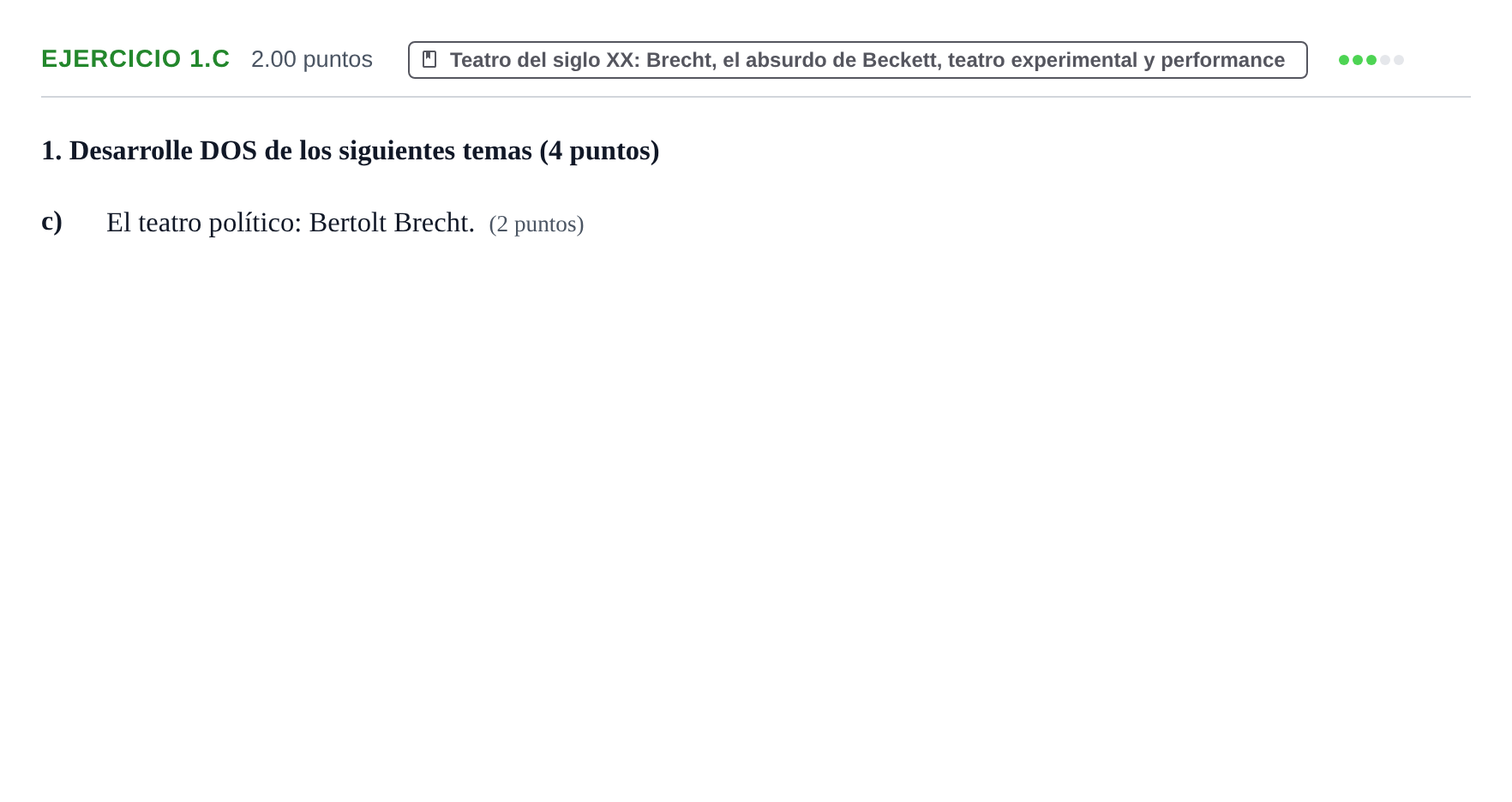Viewport: 1512px width, 802px height.
Task: Select the first green difficulty dot
Action: [1344, 60]
